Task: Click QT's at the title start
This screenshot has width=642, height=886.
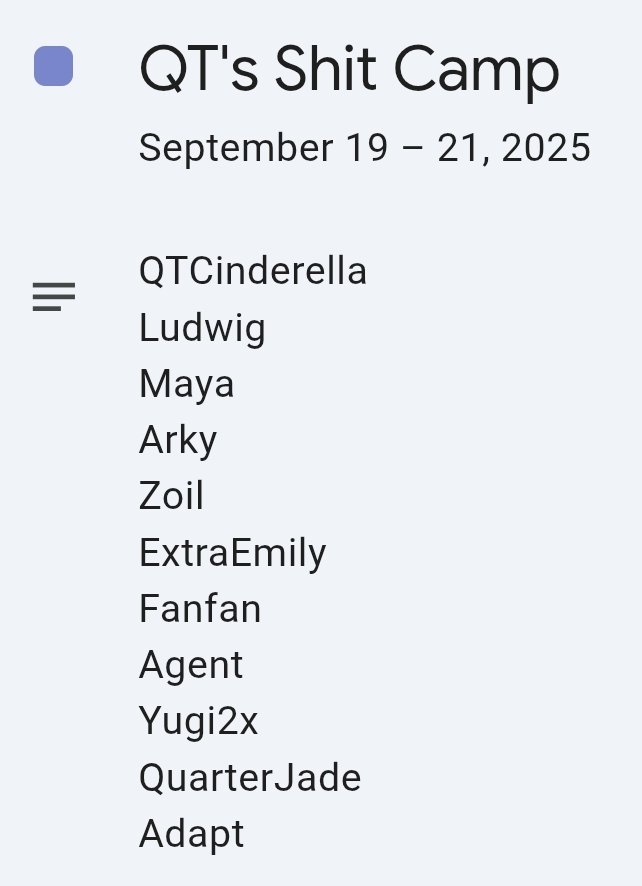Action: point(199,70)
